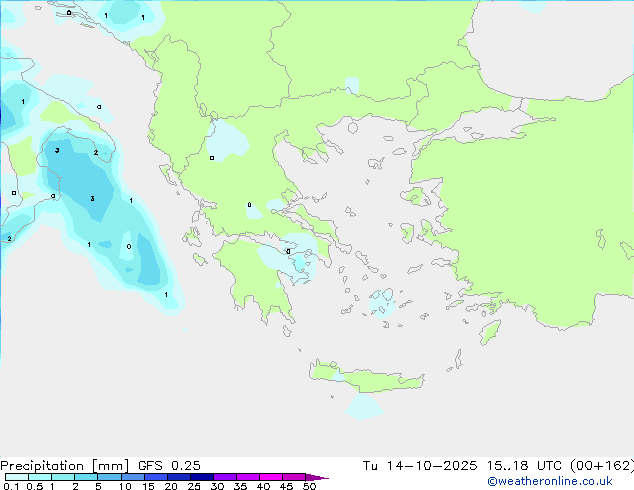Viewport: 634px width, 490px height.
Task: Select the 'GFS 0.25' model label
Action: click(169, 466)
